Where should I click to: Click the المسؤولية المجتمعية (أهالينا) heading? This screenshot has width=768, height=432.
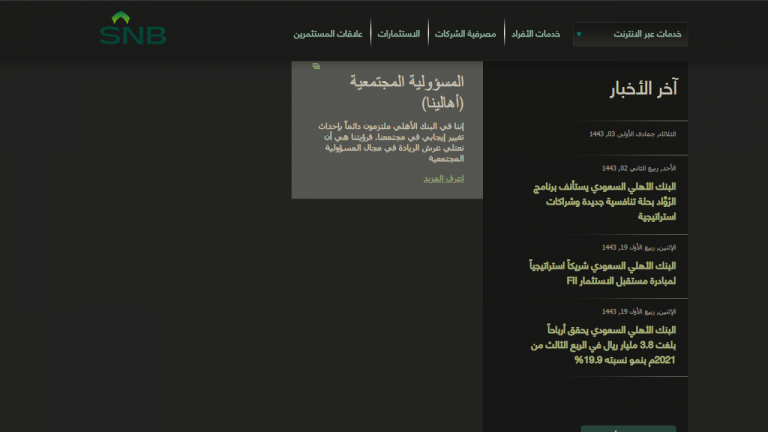(x=407, y=92)
